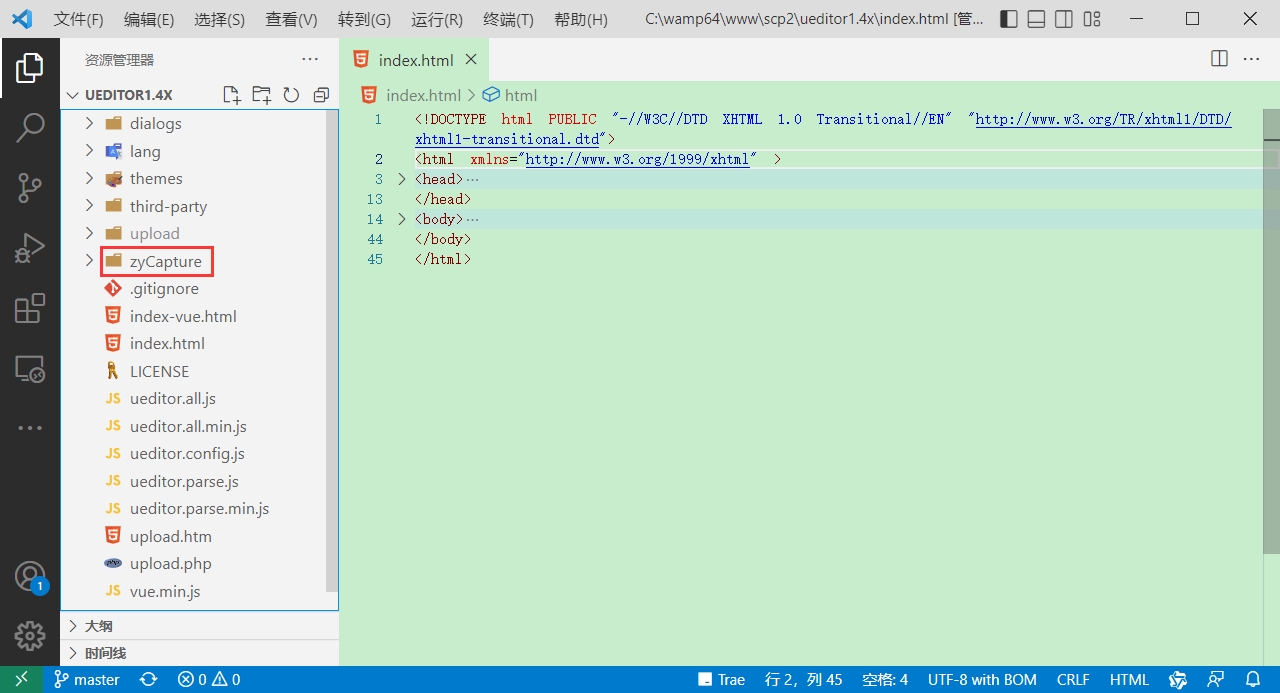Open the Manage gear menu

(x=30, y=635)
